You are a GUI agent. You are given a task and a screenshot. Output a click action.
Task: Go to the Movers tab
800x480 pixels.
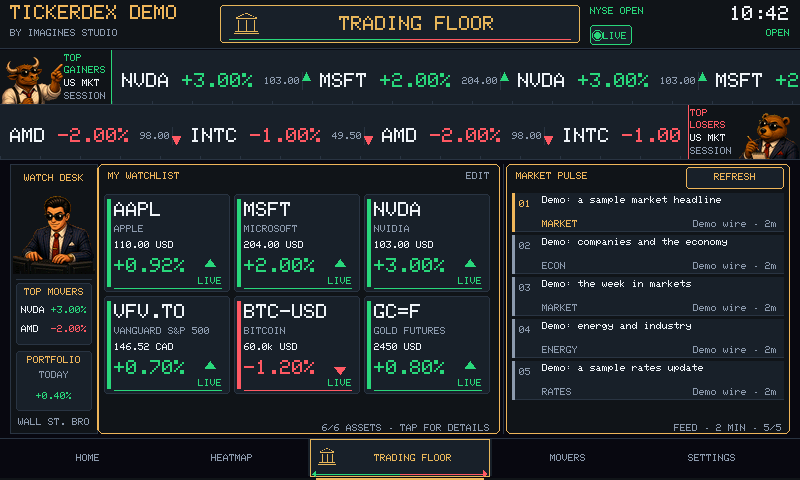pyautogui.click(x=567, y=458)
